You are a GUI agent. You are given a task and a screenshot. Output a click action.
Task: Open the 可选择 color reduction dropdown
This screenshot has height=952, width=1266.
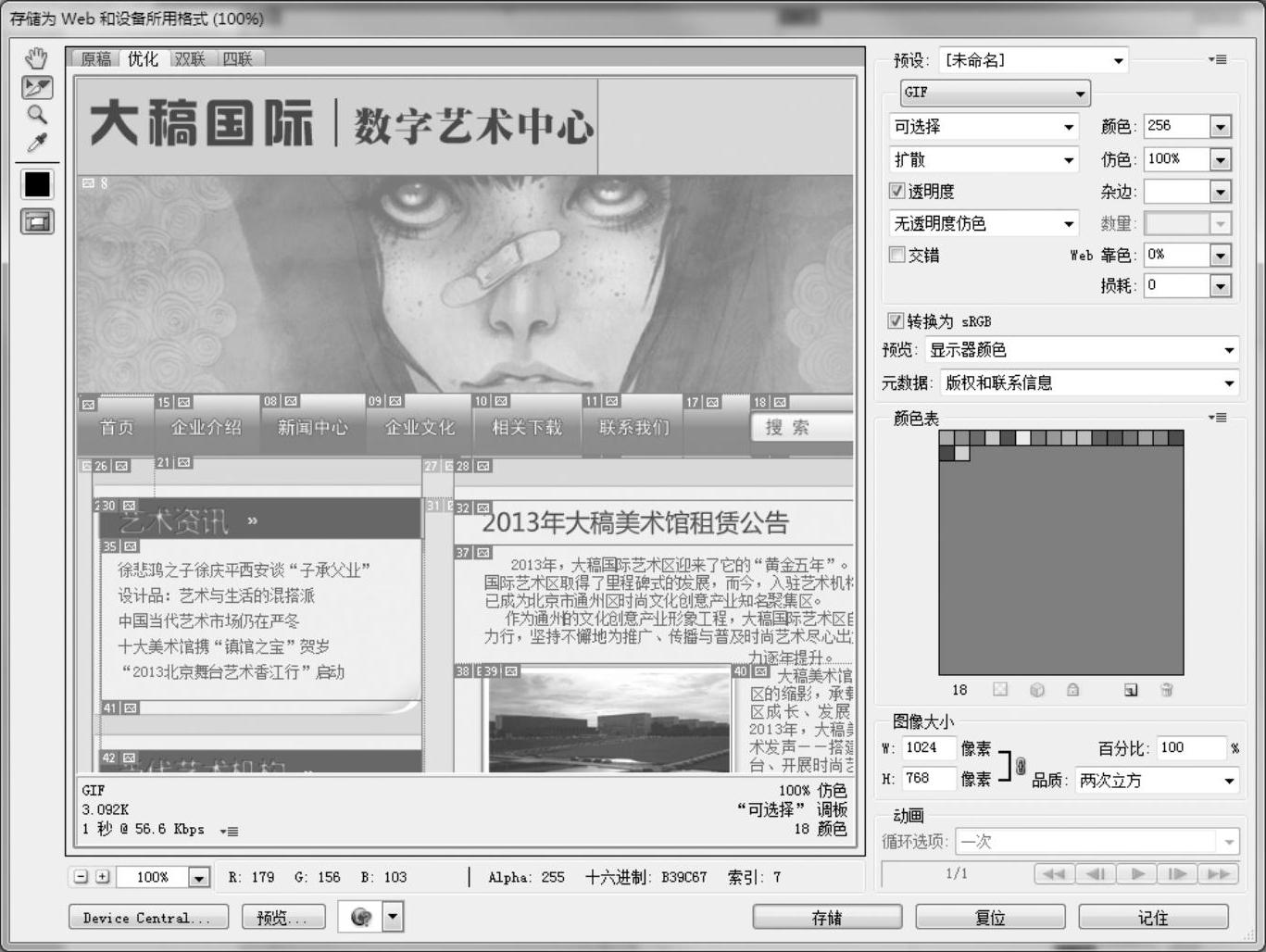[984, 127]
